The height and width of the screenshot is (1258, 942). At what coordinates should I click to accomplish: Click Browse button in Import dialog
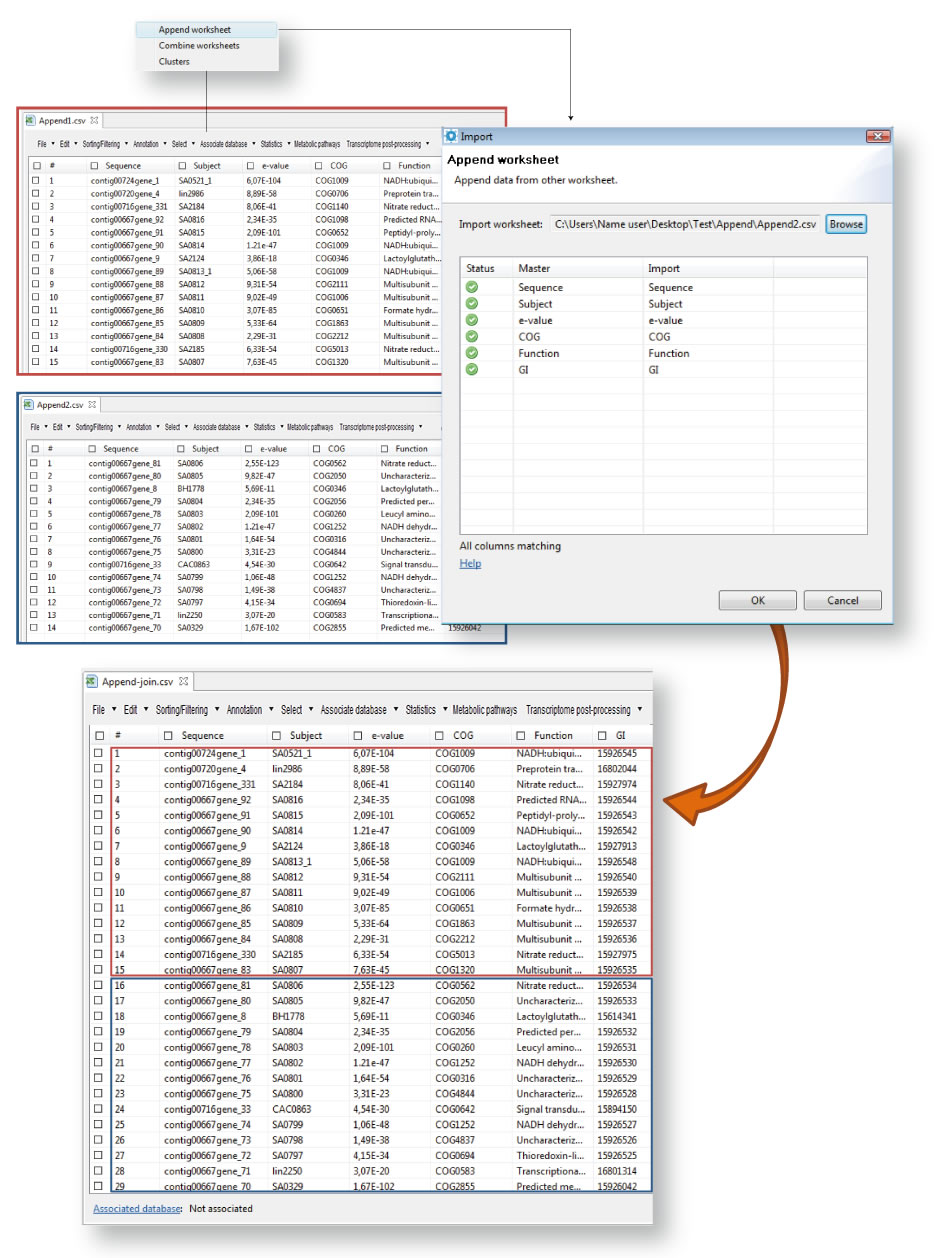(845, 224)
